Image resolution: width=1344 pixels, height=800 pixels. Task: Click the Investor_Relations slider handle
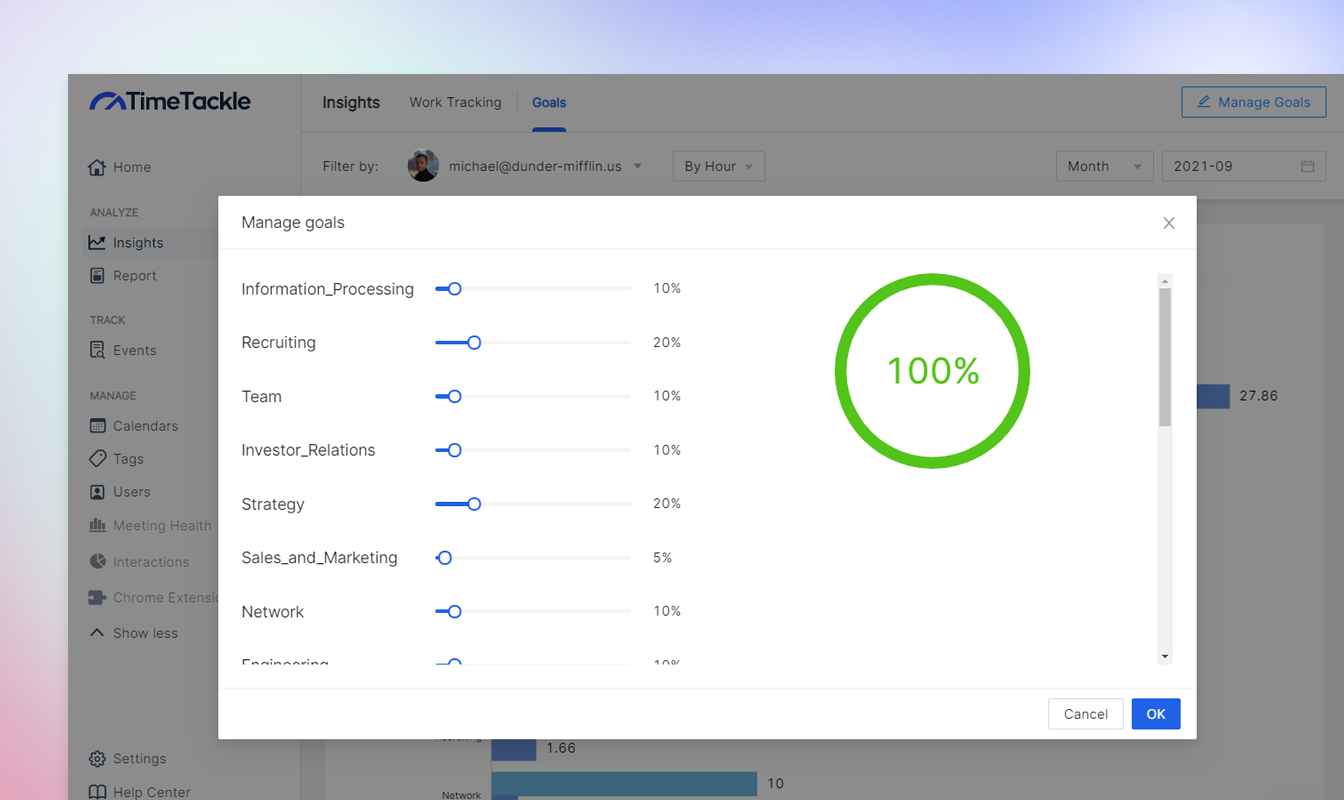click(x=454, y=450)
